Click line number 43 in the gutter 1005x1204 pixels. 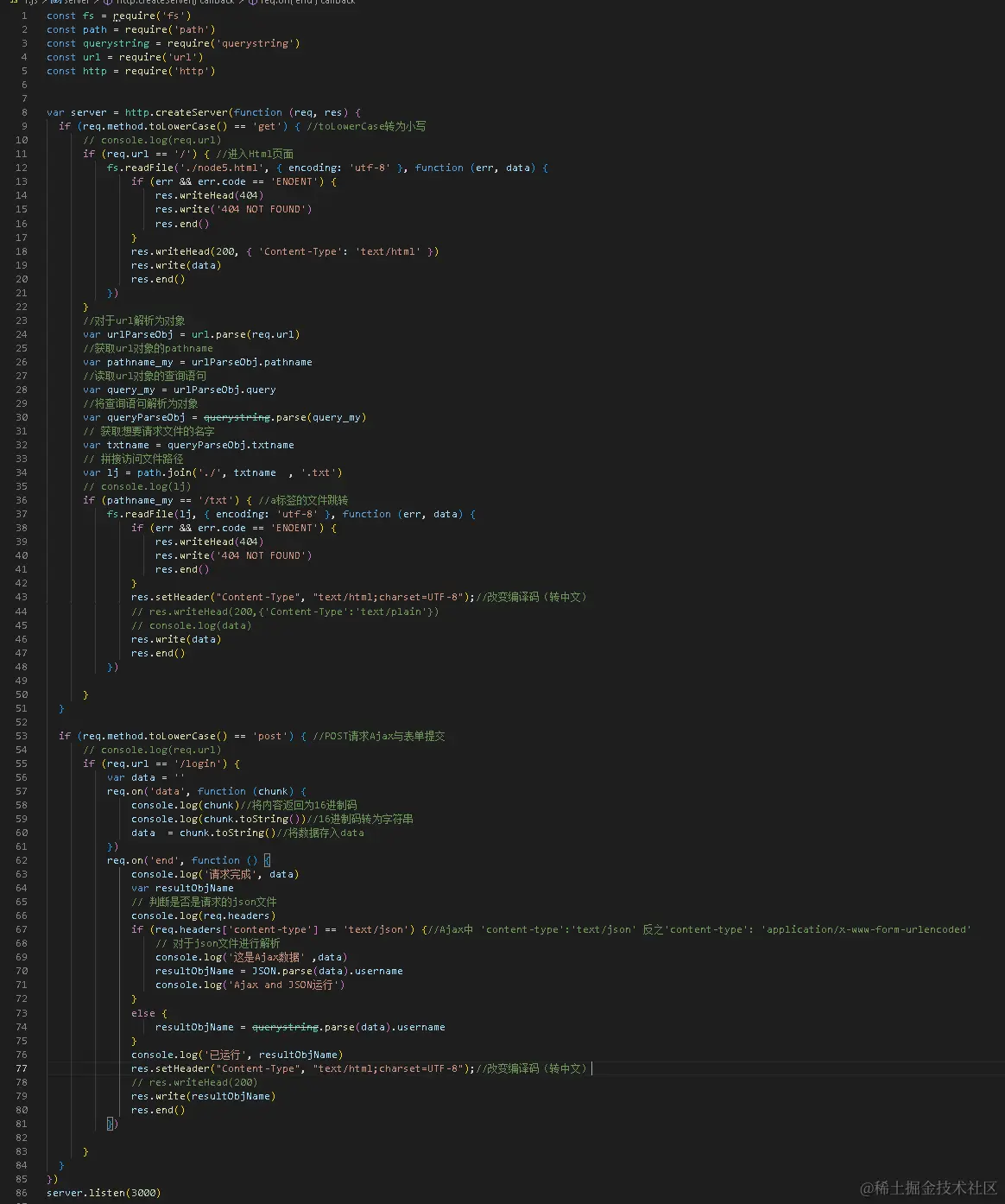[x=22, y=597]
